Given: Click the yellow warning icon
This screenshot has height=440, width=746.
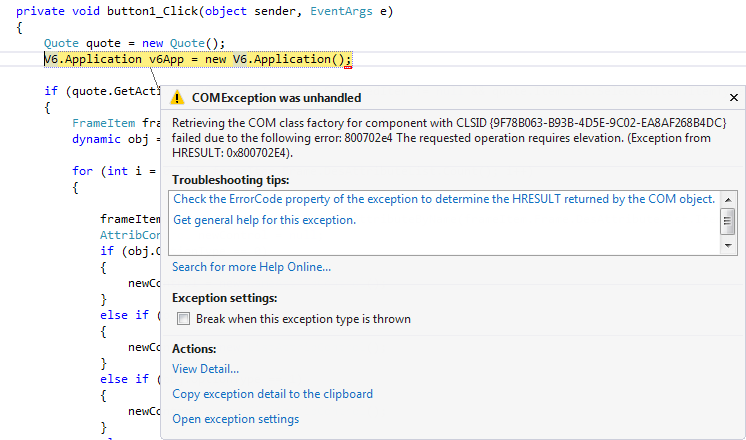Looking at the screenshot, I should 177,98.
